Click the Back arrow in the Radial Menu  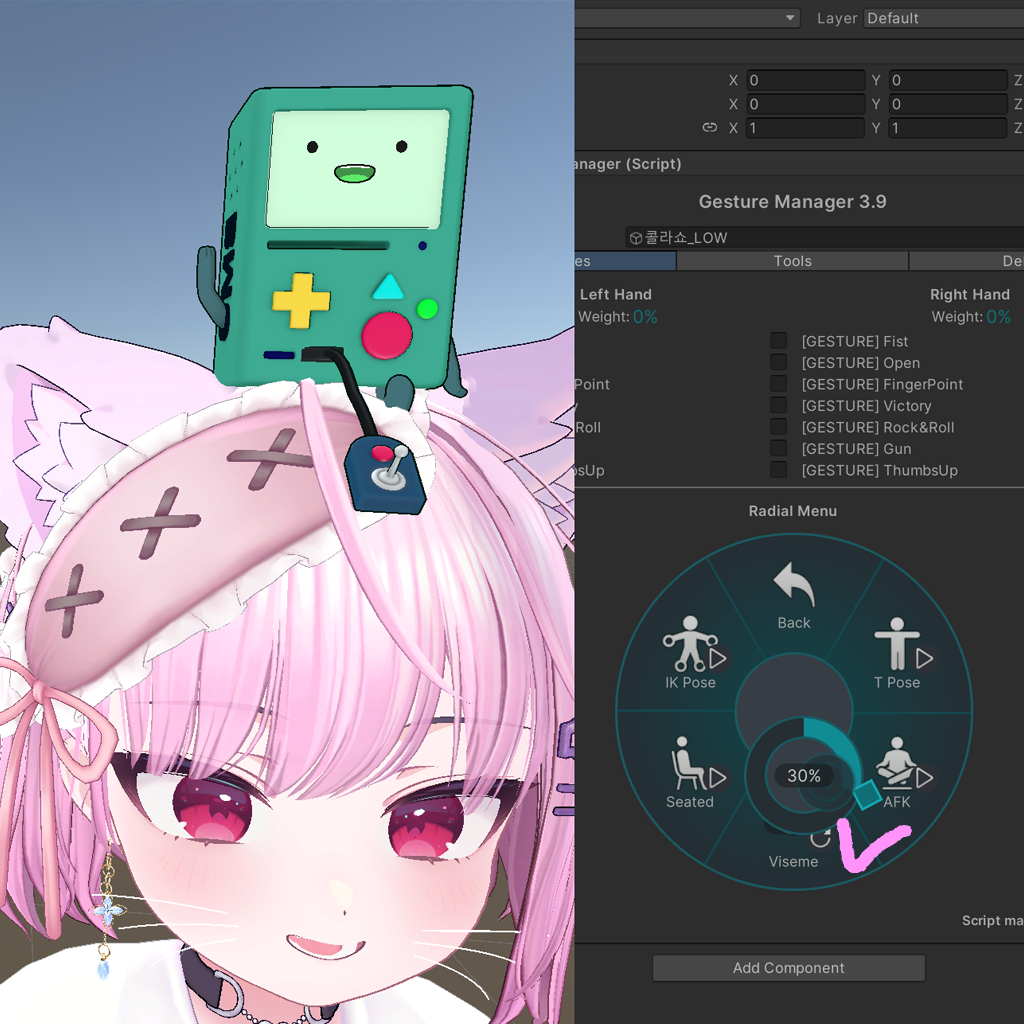coord(793,584)
